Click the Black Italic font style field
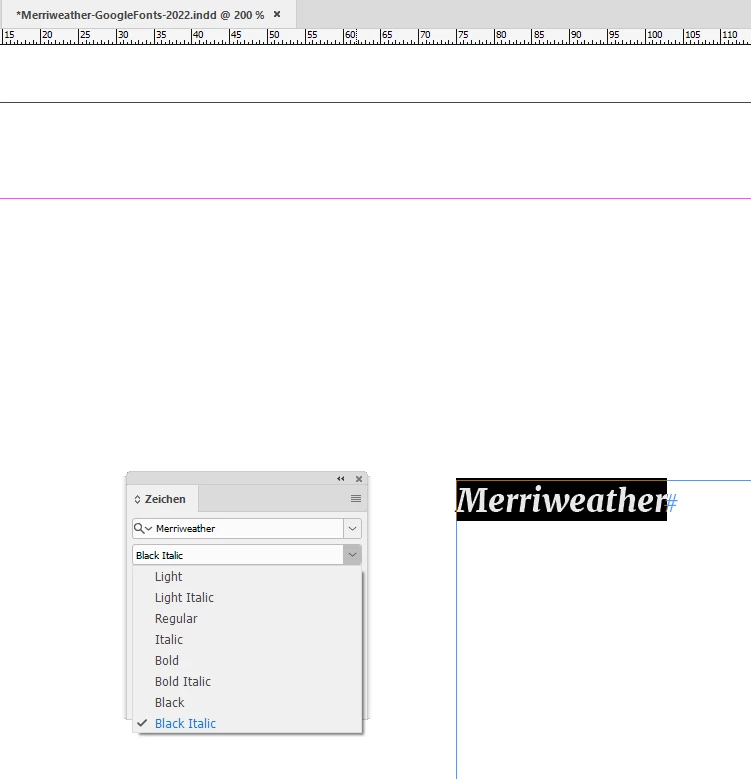 tap(238, 555)
